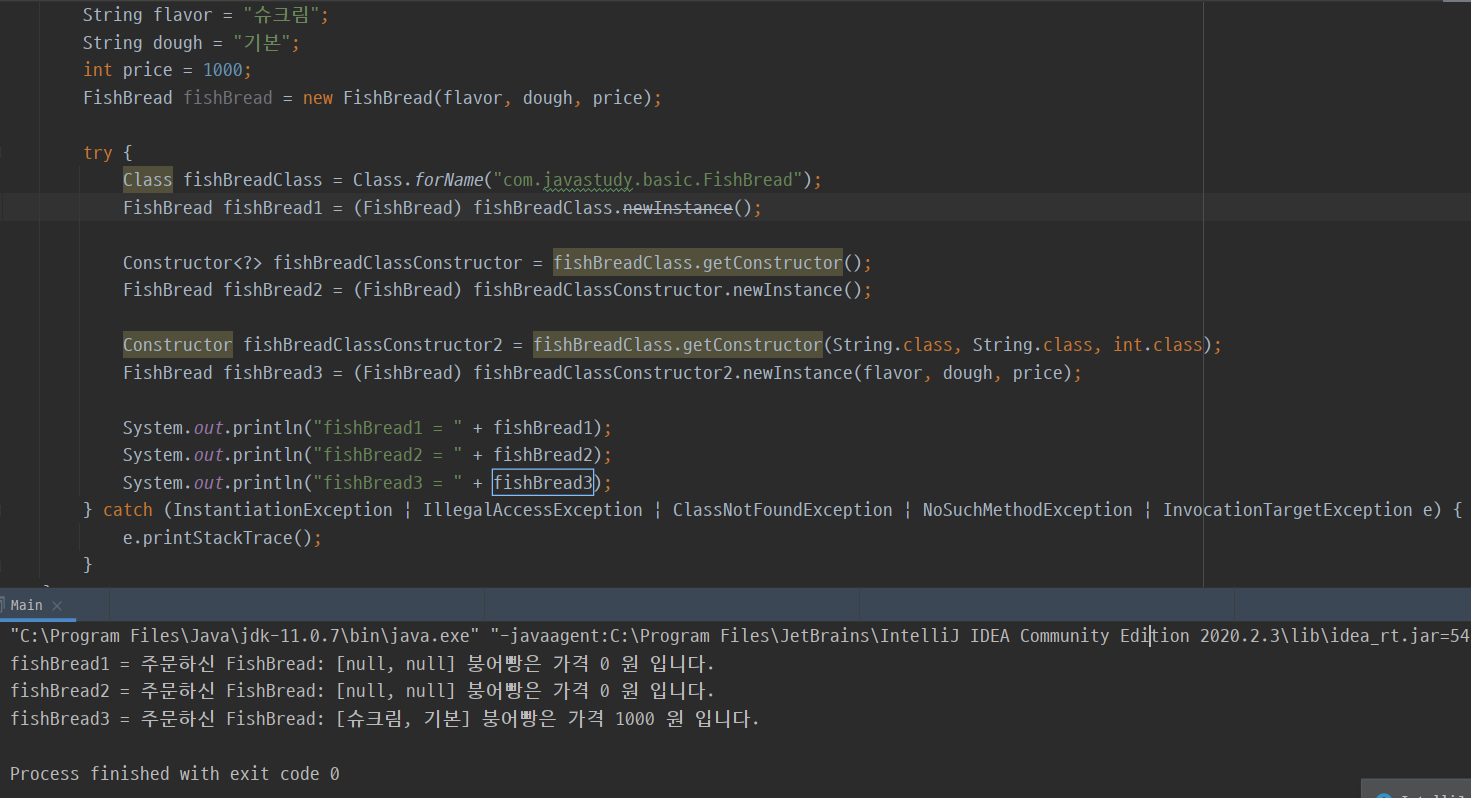1471x798 pixels.
Task: Click the fishBread1 console output line
Action: (x=362, y=663)
